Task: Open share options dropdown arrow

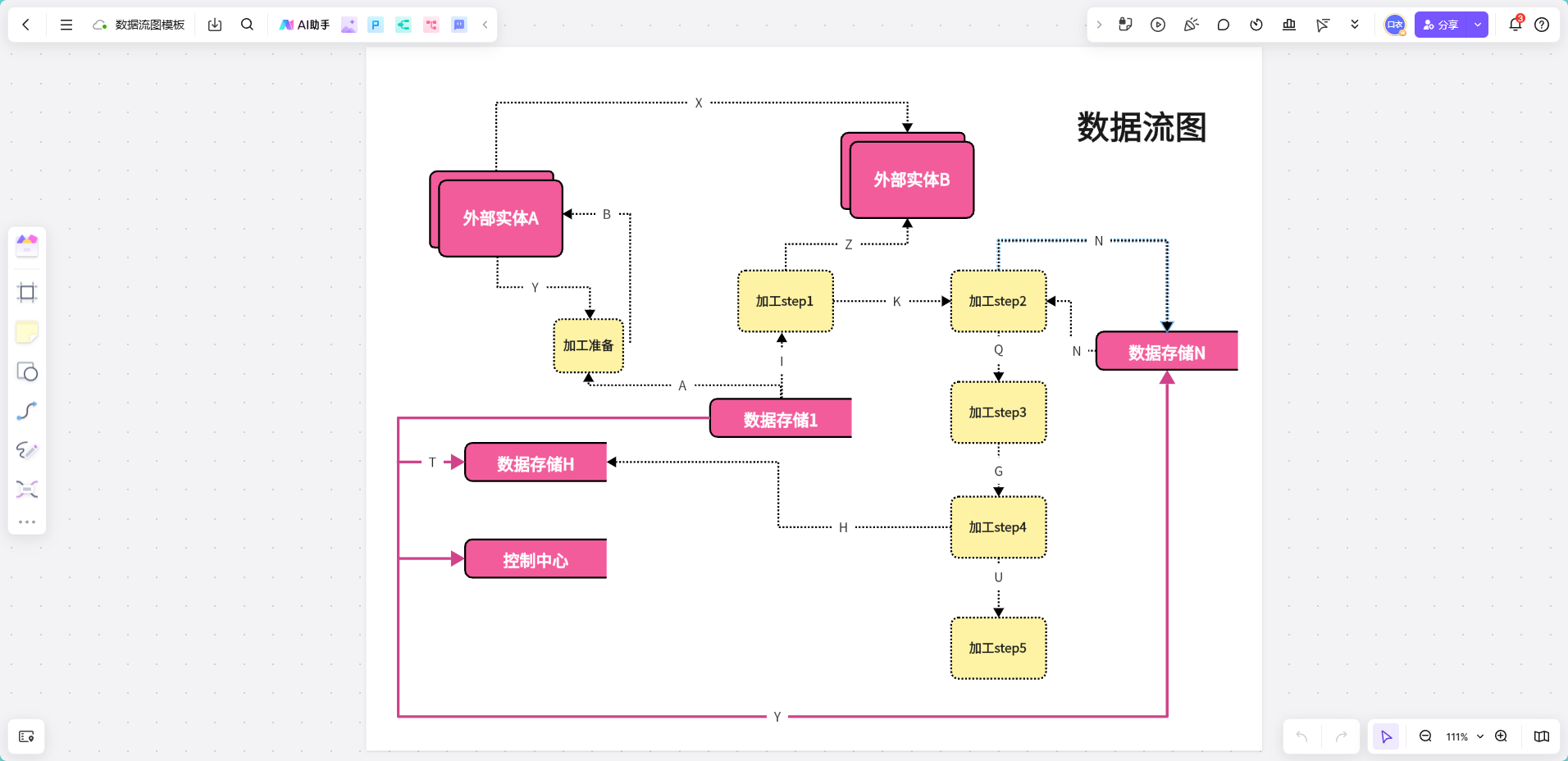Action: 1478,25
